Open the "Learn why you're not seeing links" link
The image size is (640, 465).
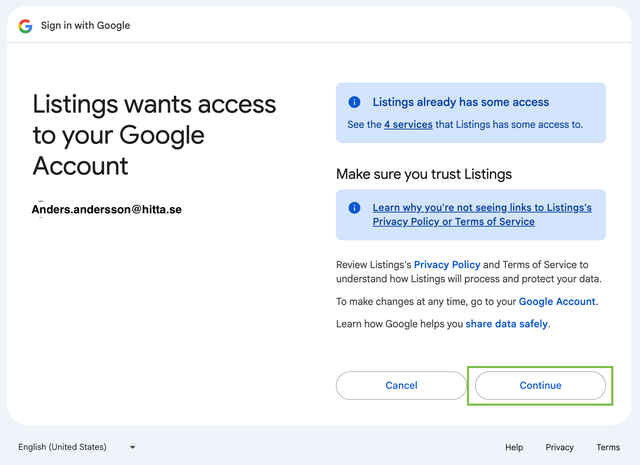pyautogui.click(x=481, y=214)
